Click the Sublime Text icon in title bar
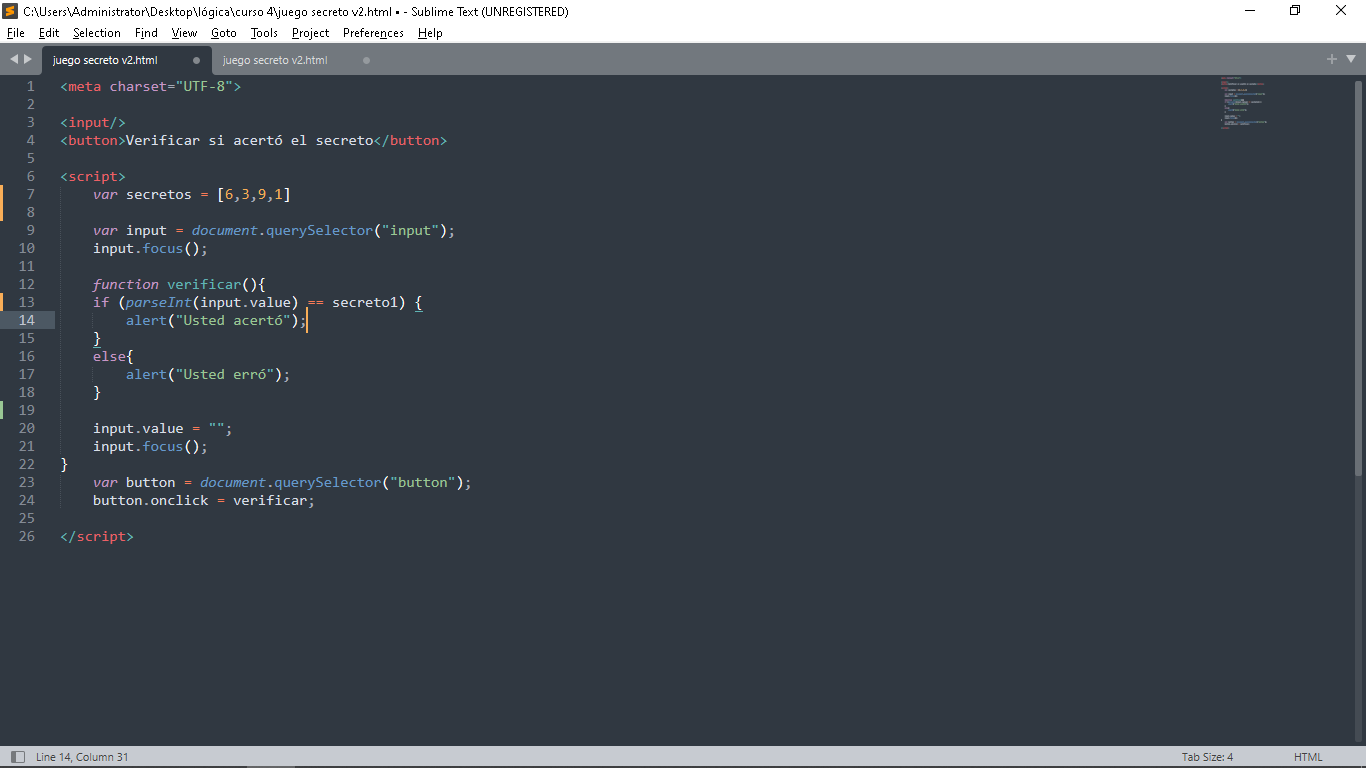1366x768 pixels. (x=10, y=11)
